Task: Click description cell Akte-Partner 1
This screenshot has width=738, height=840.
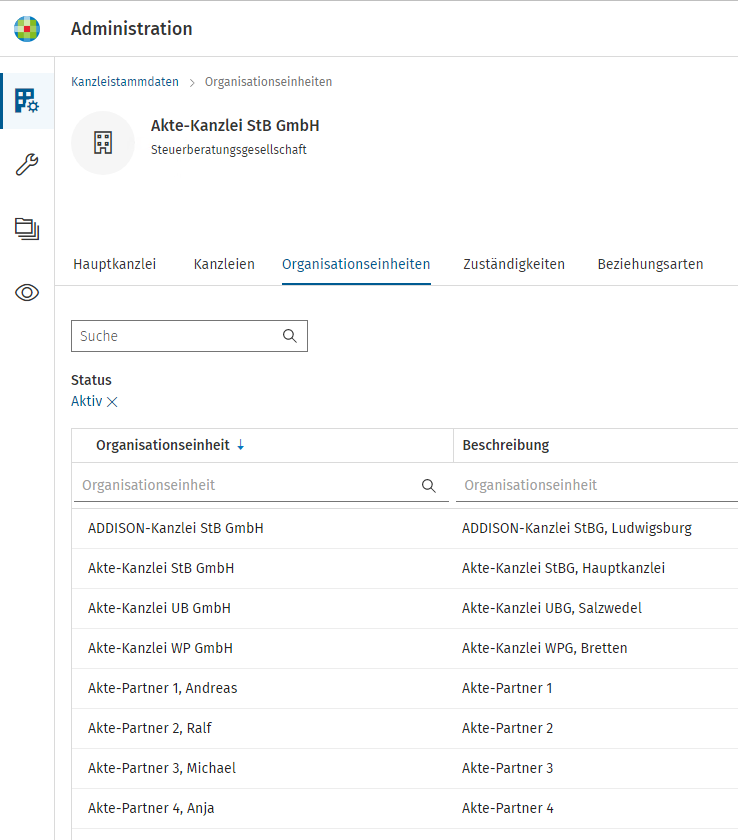Action: tap(507, 688)
